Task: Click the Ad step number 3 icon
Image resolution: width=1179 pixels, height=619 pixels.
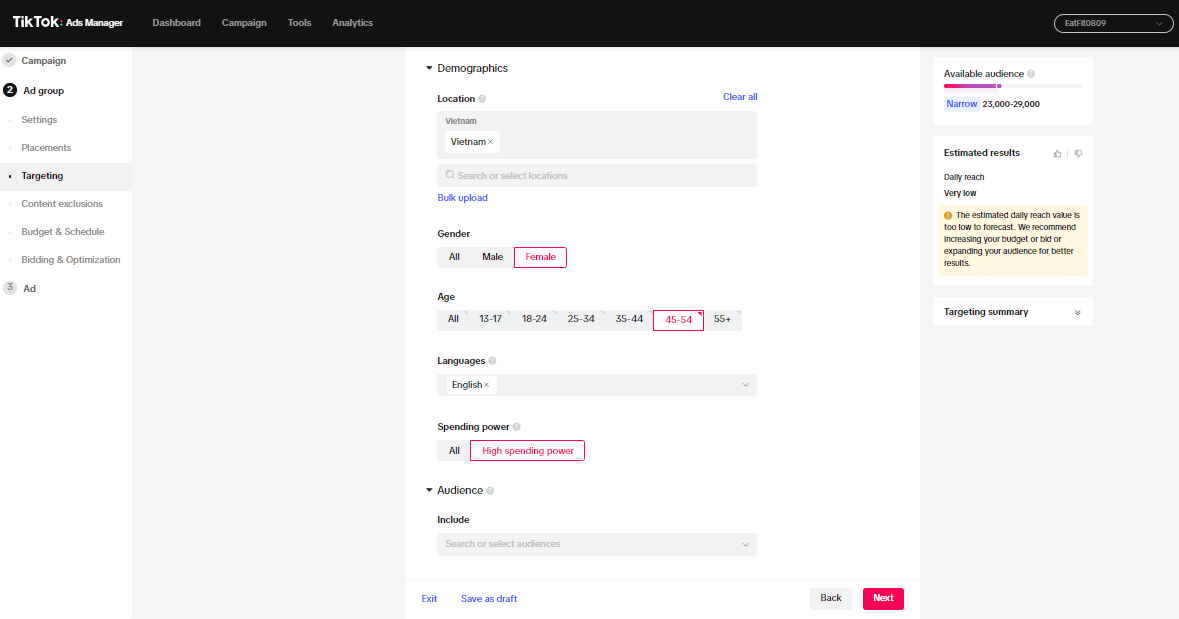Action: (x=10, y=288)
